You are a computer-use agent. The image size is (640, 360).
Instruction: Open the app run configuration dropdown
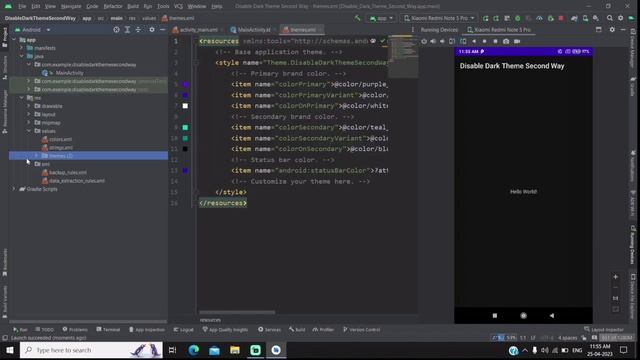coord(381,18)
